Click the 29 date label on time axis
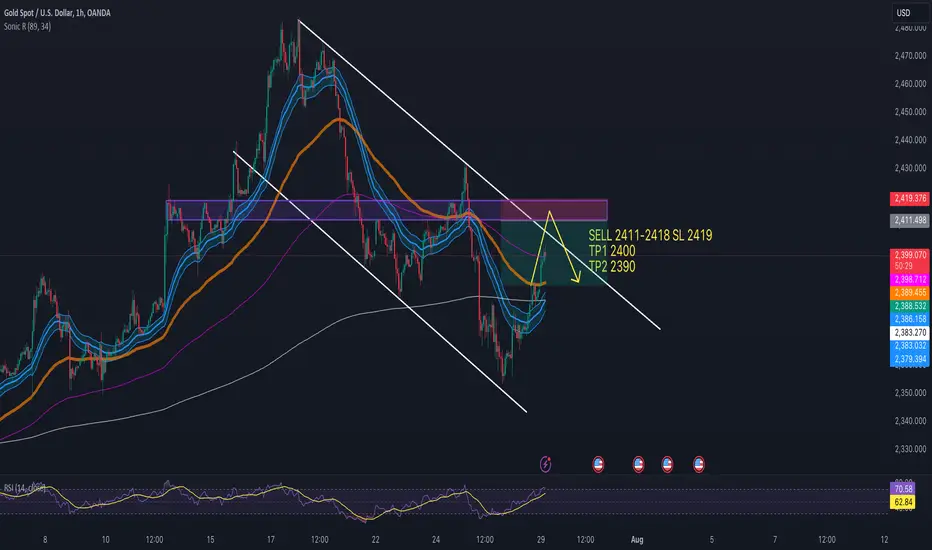This screenshot has height=550, width=932. click(541, 540)
